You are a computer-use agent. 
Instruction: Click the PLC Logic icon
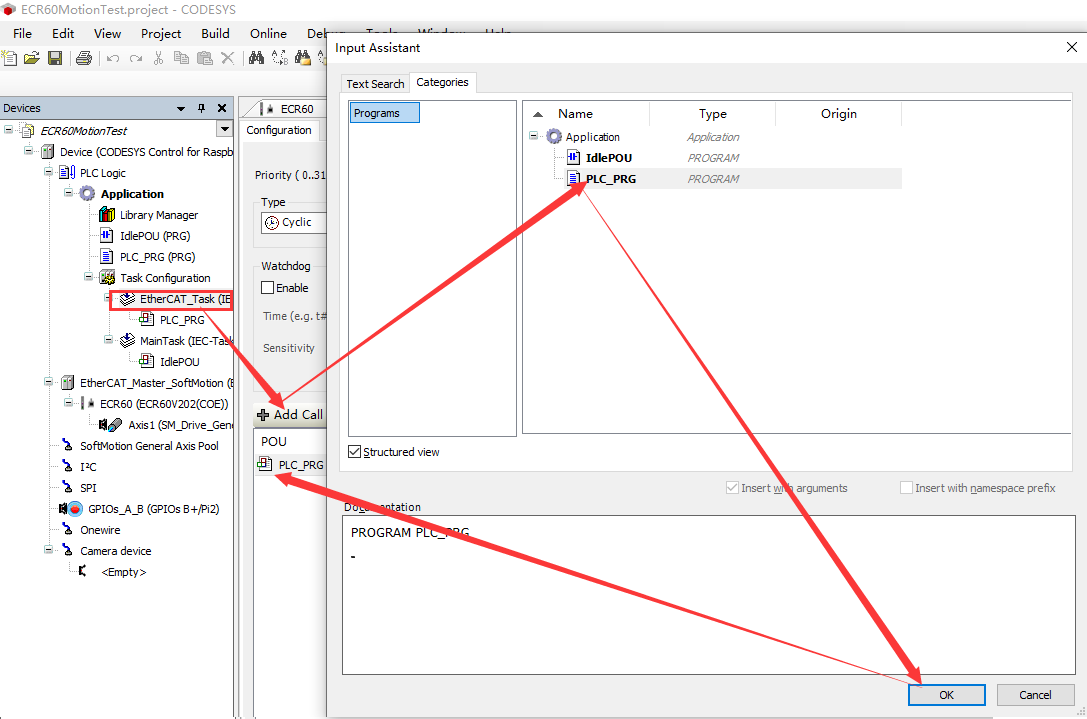67,173
